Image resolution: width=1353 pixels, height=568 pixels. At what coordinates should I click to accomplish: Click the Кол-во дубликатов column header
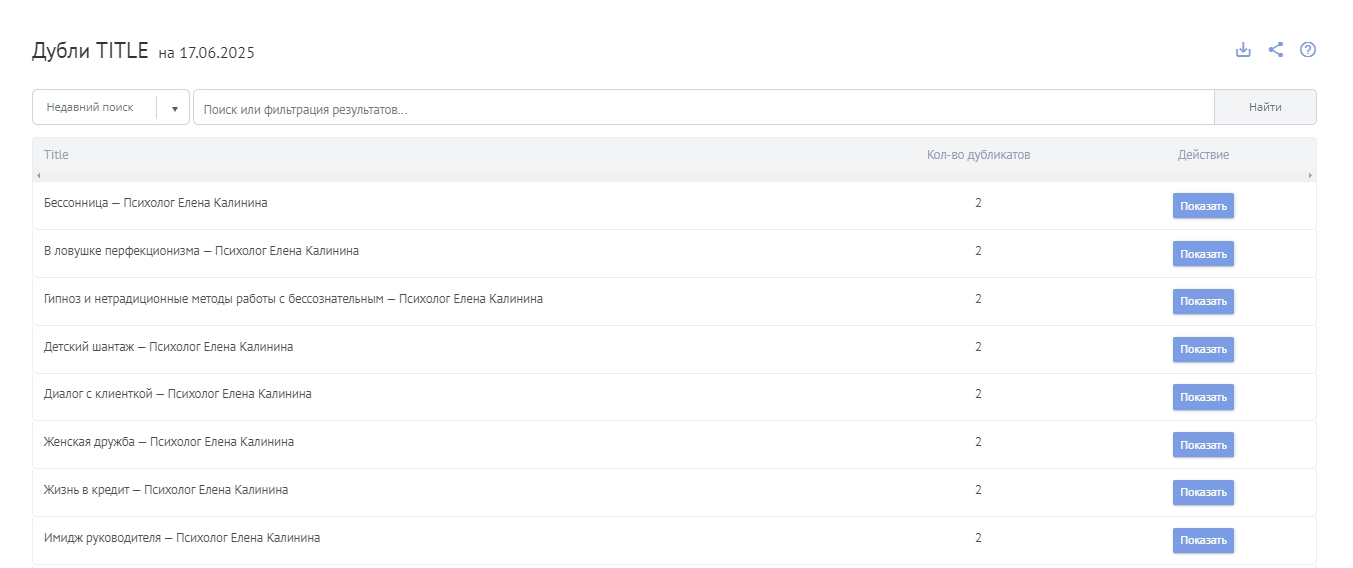point(978,155)
